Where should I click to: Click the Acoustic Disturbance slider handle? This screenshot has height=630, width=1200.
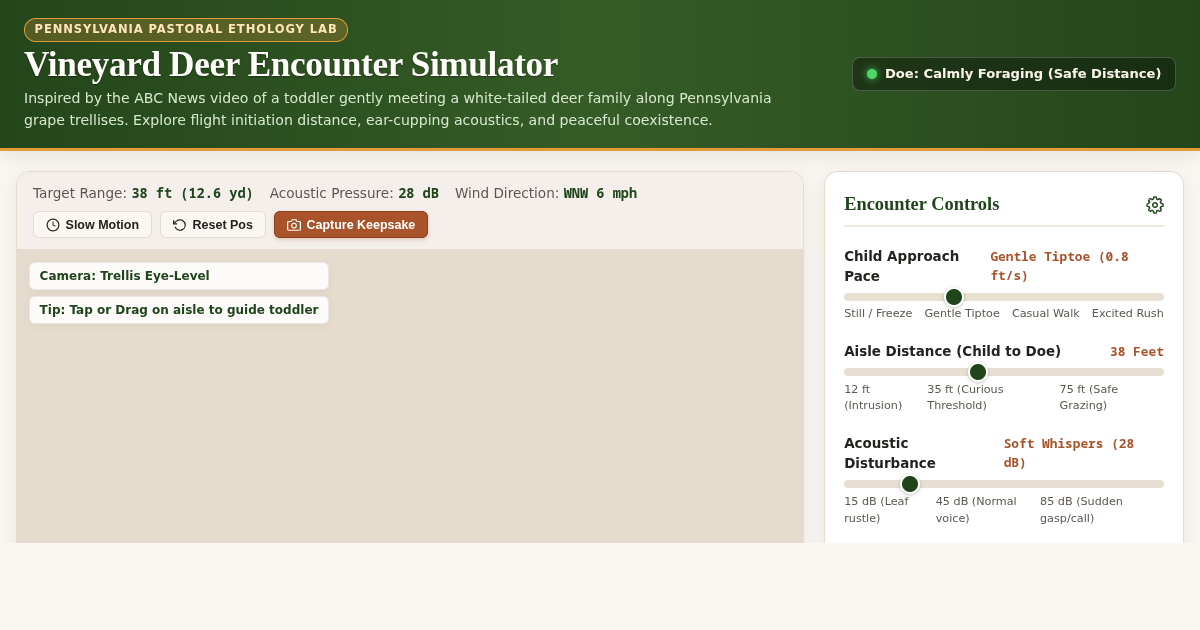pos(910,484)
